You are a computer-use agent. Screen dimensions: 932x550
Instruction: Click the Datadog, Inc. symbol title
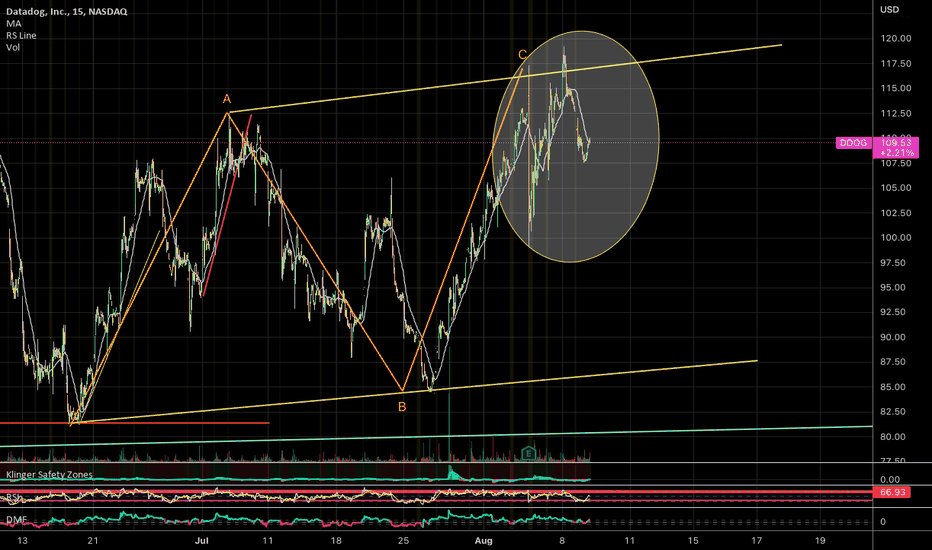tap(67, 11)
